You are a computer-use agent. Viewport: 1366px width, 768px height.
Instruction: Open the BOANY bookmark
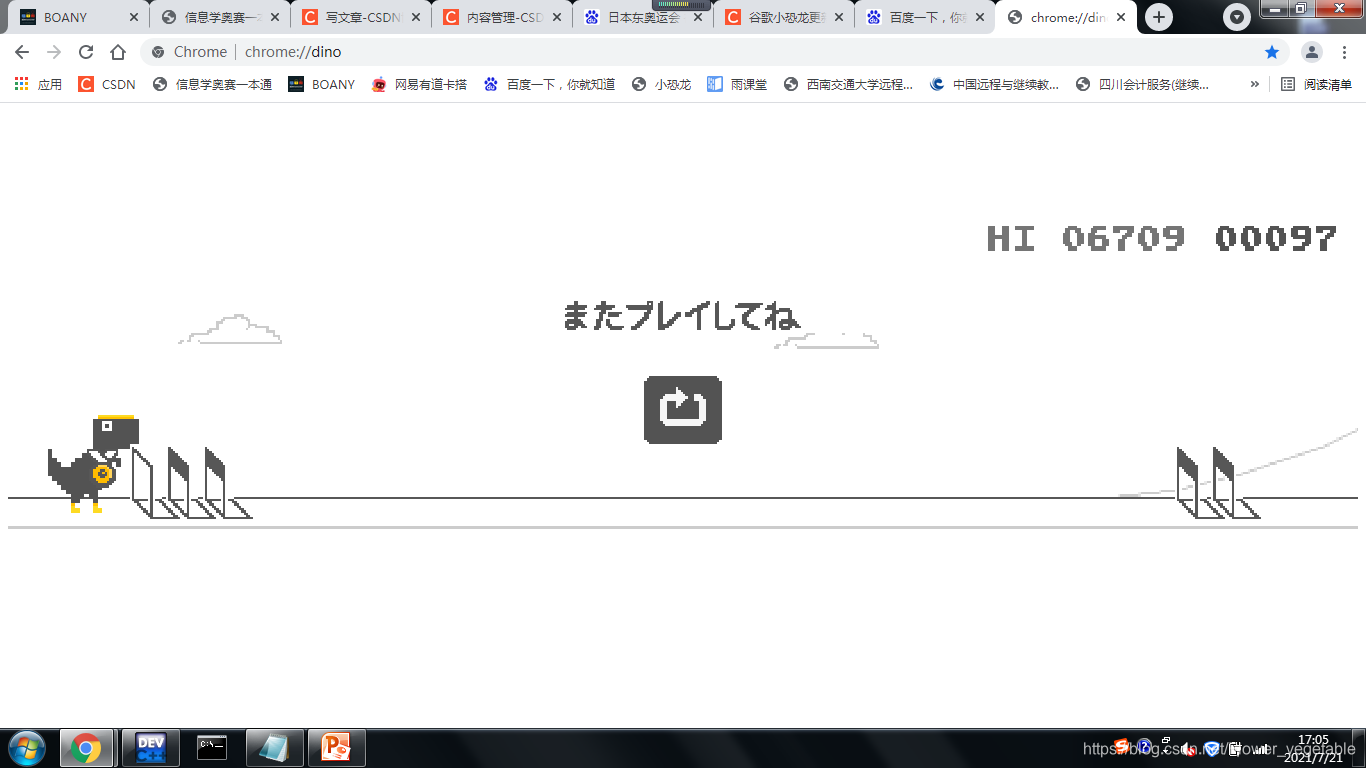pyautogui.click(x=321, y=84)
